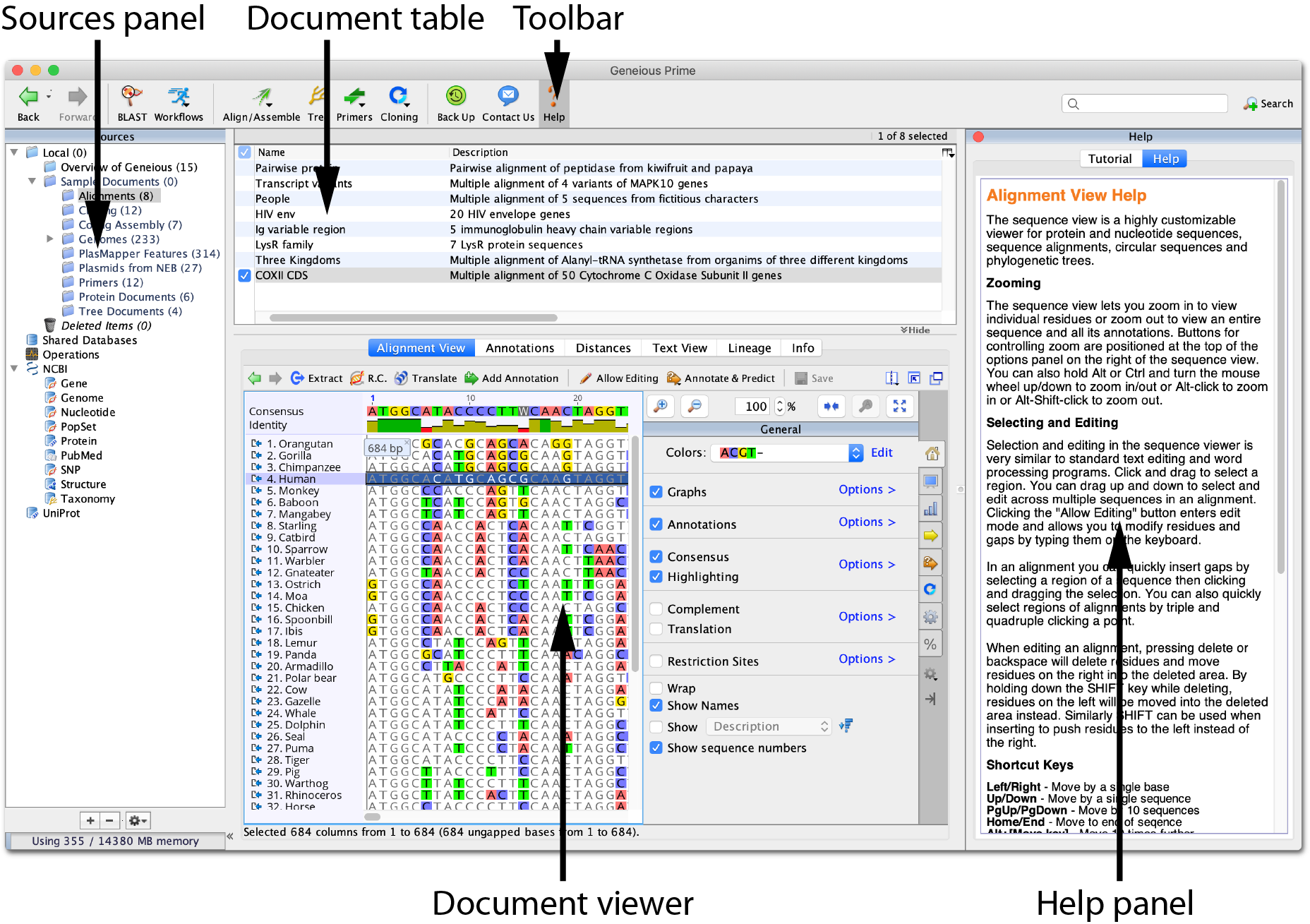Open the sources gear actions dropdown

point(138,820)
